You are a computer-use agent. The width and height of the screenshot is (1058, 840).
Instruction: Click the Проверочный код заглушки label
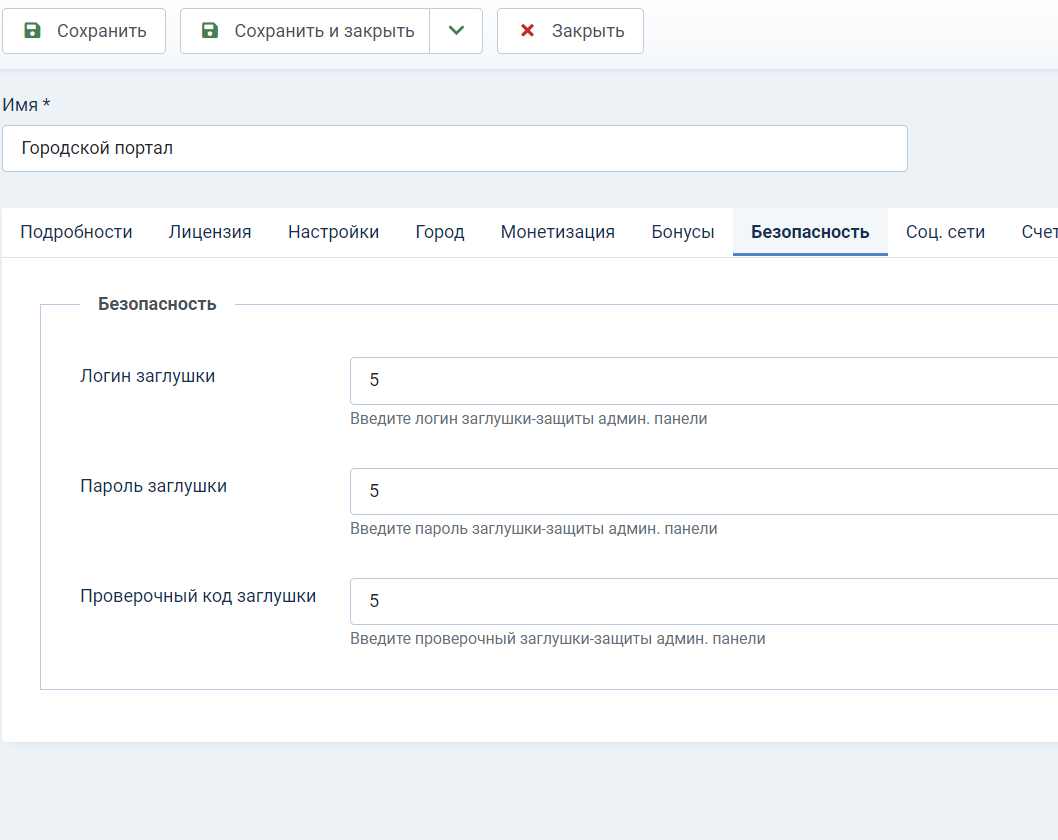coord(198,596)
